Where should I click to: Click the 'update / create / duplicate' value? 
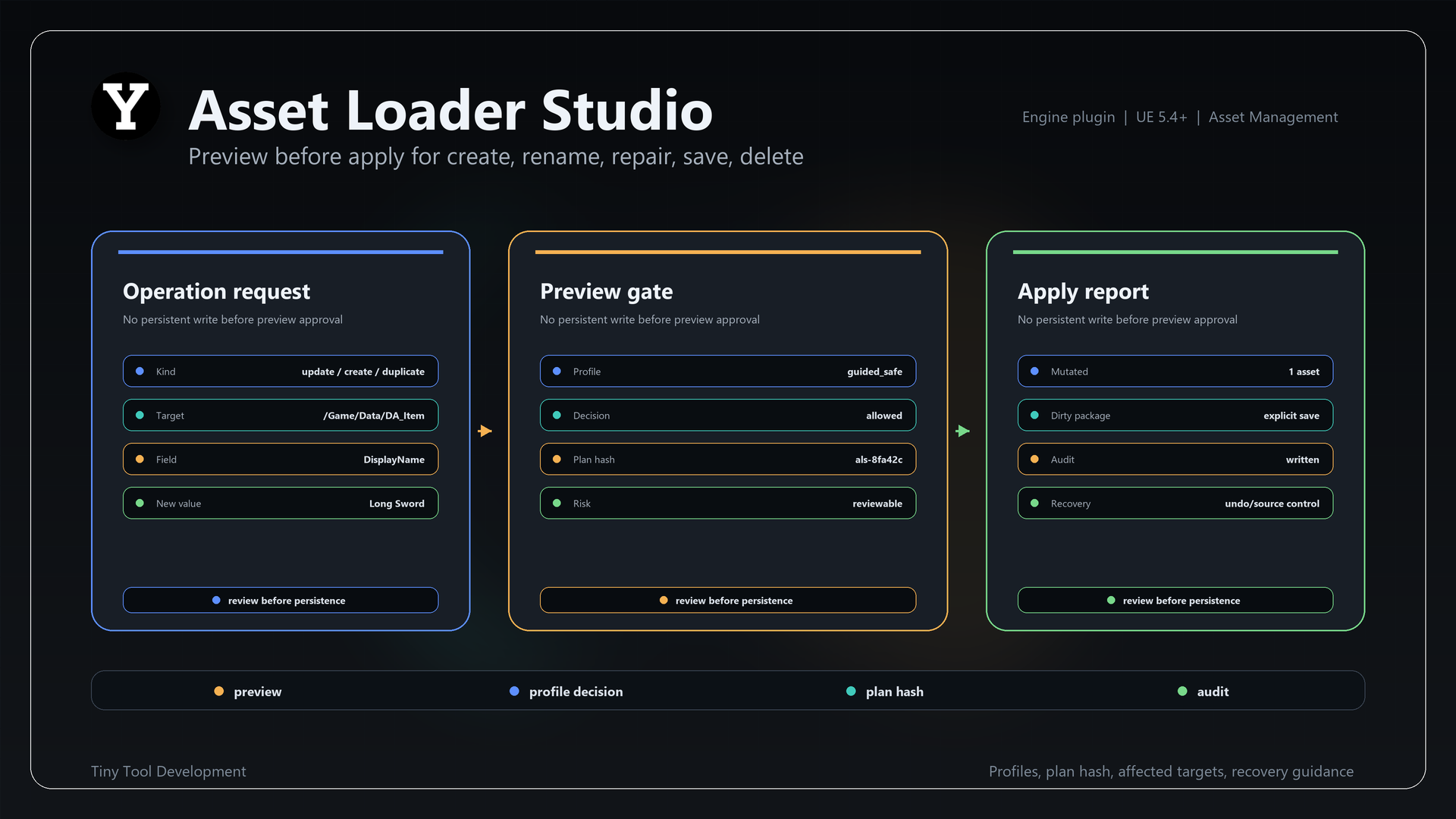point(363,372)
